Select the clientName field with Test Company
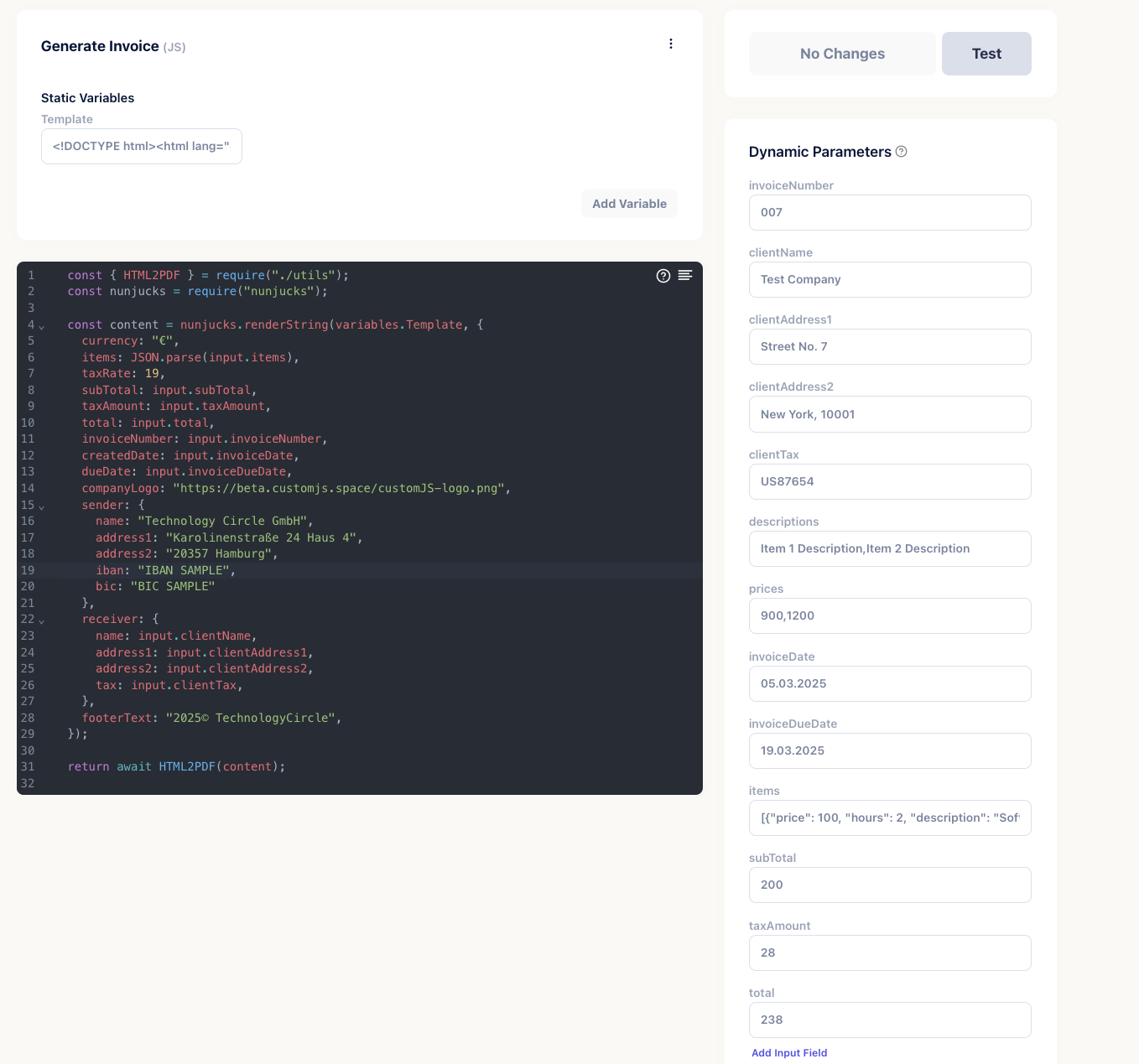Viewport: 1139px width, 1064px height. click(890, 279)
